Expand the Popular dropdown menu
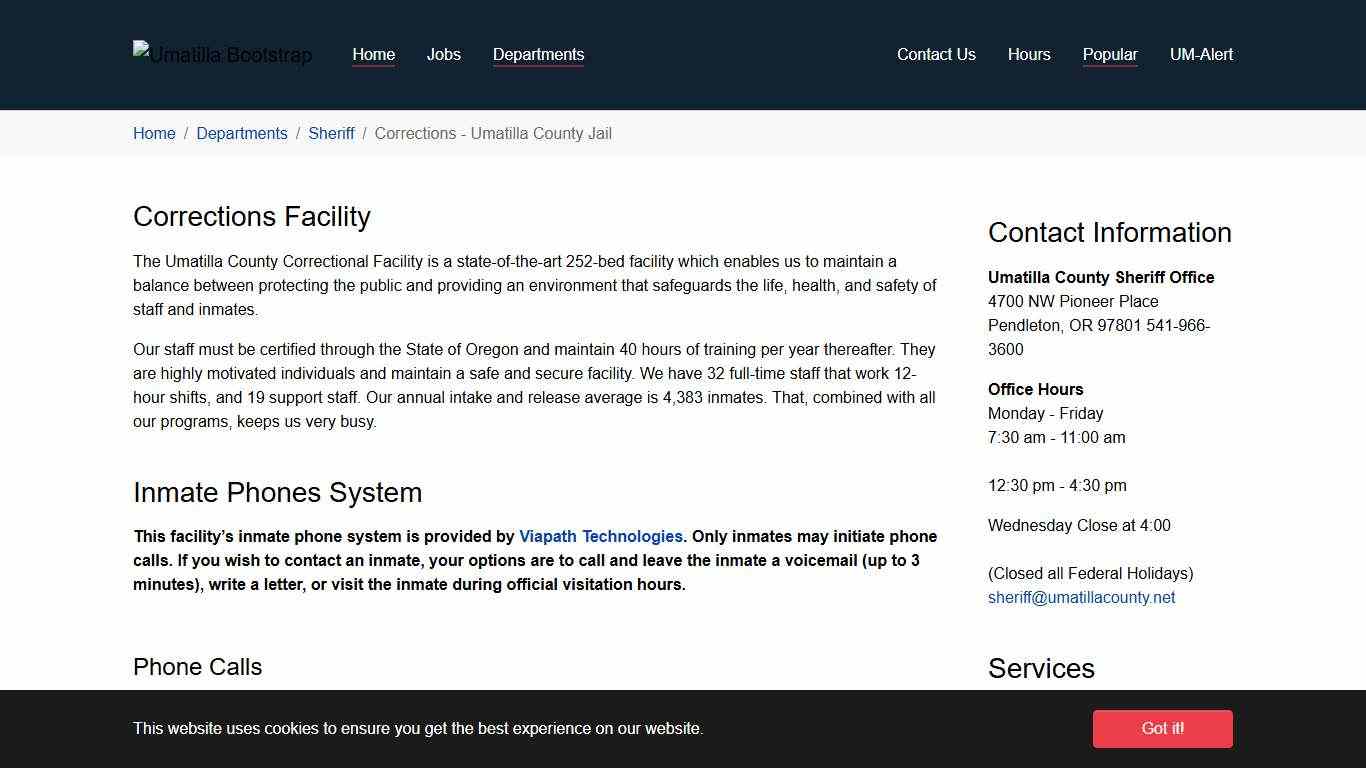The width and height of the screenshot is (1366, 768). coord(1110,55)
